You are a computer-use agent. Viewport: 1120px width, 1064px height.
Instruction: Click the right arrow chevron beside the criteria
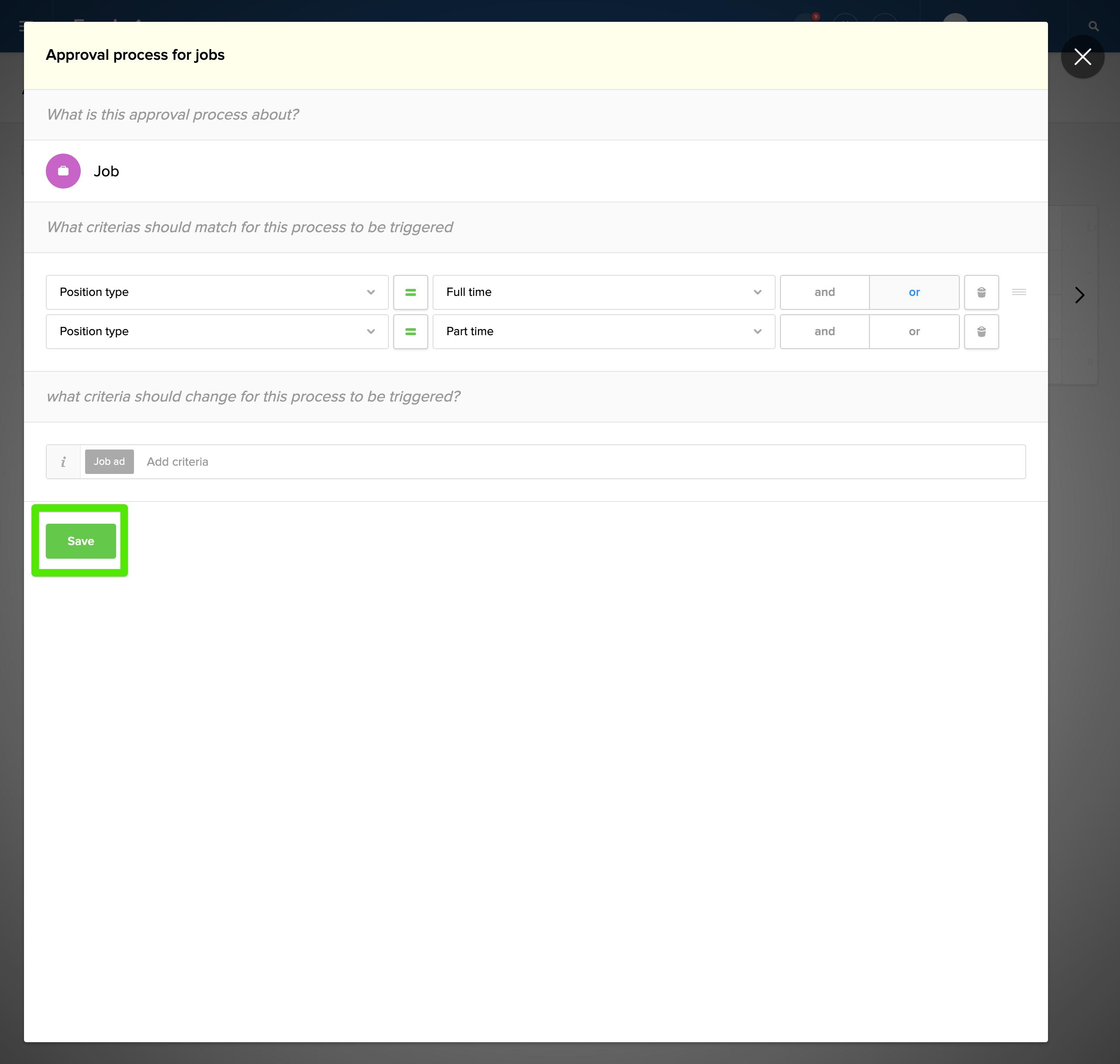(1079, 295)
